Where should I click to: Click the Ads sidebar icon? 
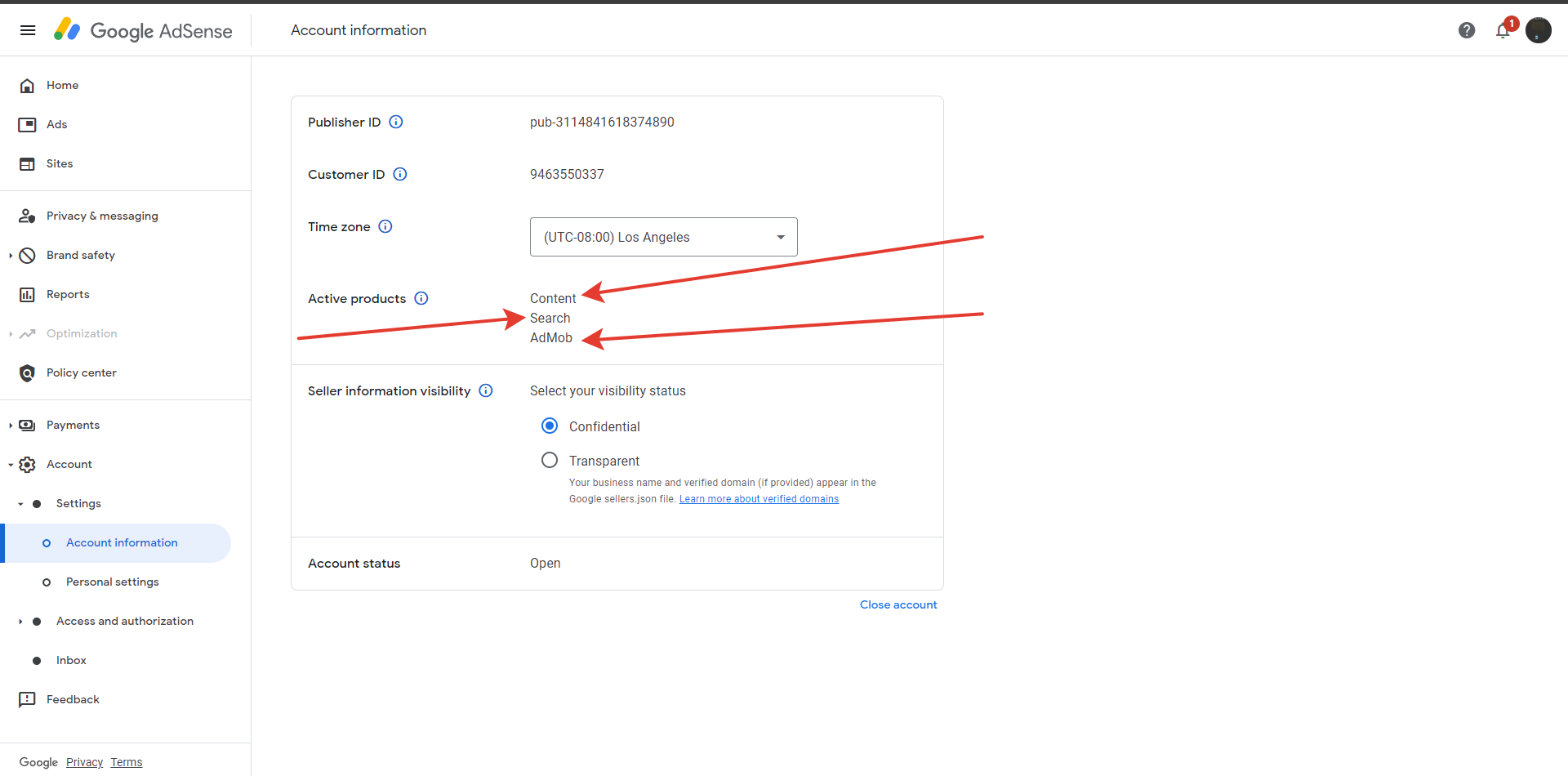[27, 125]
